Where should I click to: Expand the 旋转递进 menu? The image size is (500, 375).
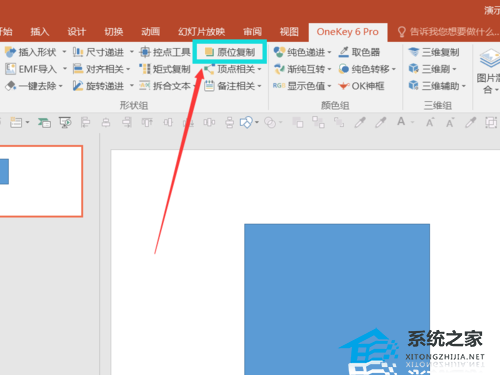pyautogui.click(x=132, y=86)
